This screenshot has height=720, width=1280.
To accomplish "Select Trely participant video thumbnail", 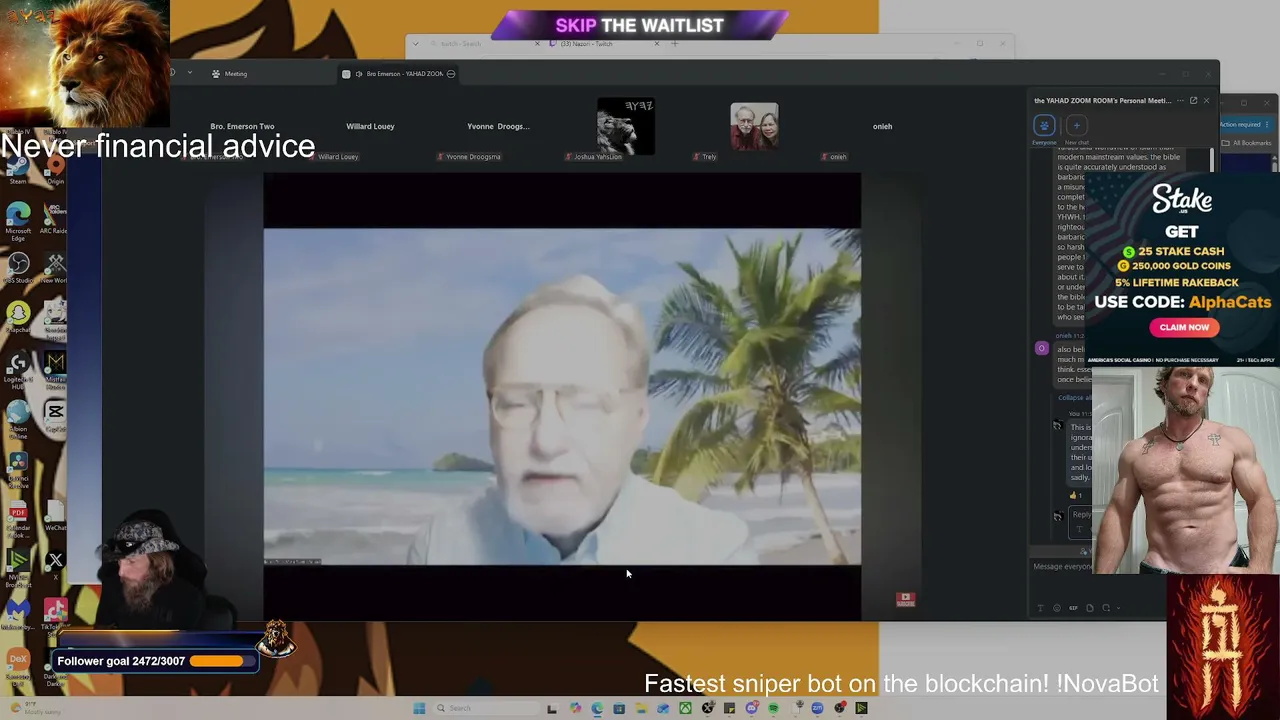I will point(754,126).
